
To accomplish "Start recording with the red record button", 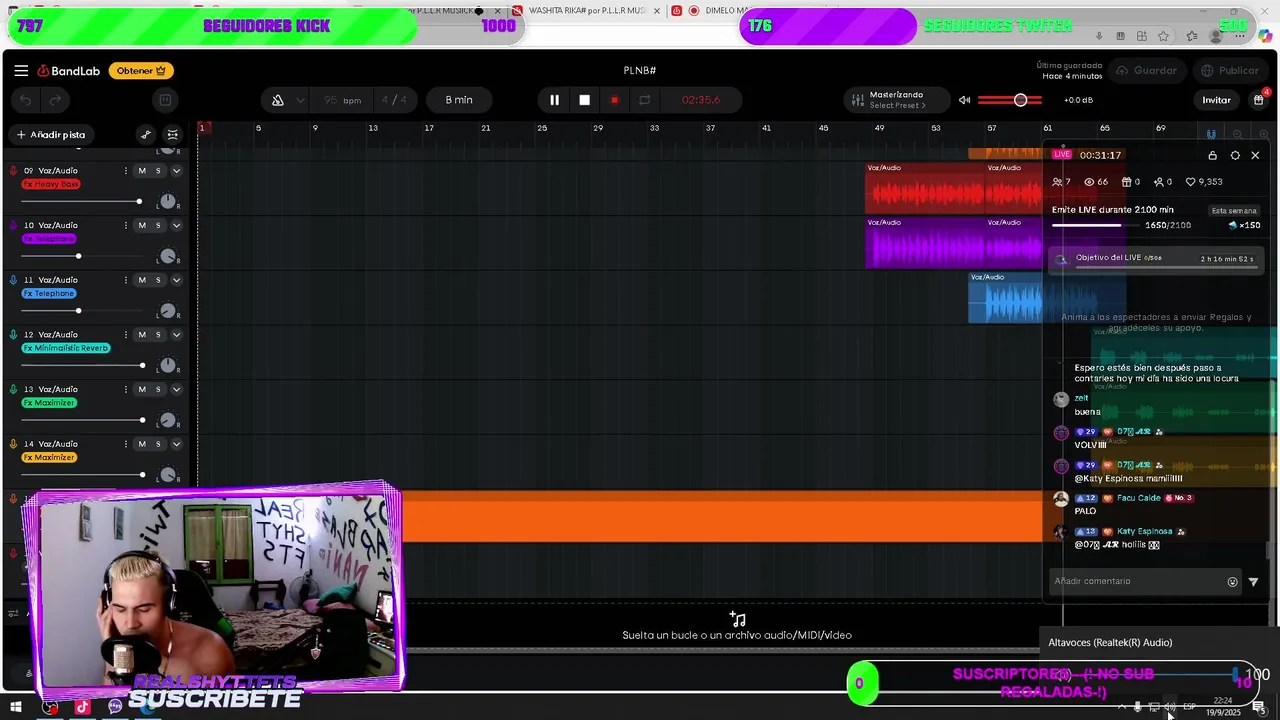I will (614, 100).
